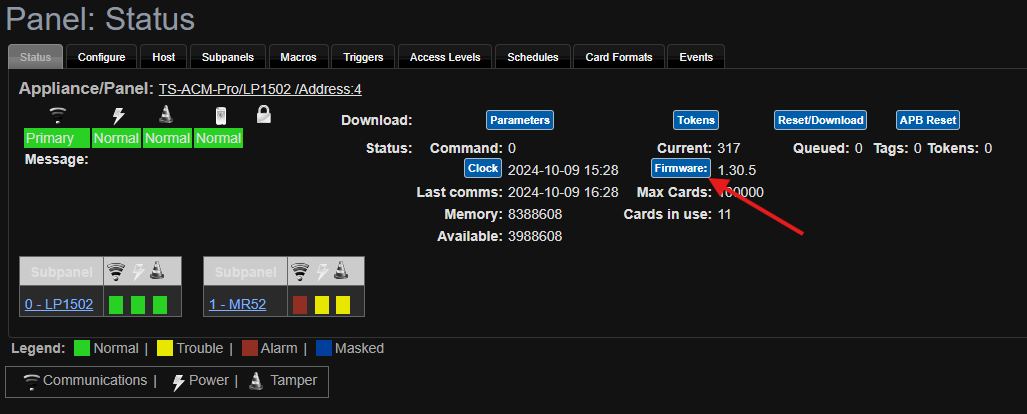
Task: Open the Status tab
Action: [x=35, y=57]
